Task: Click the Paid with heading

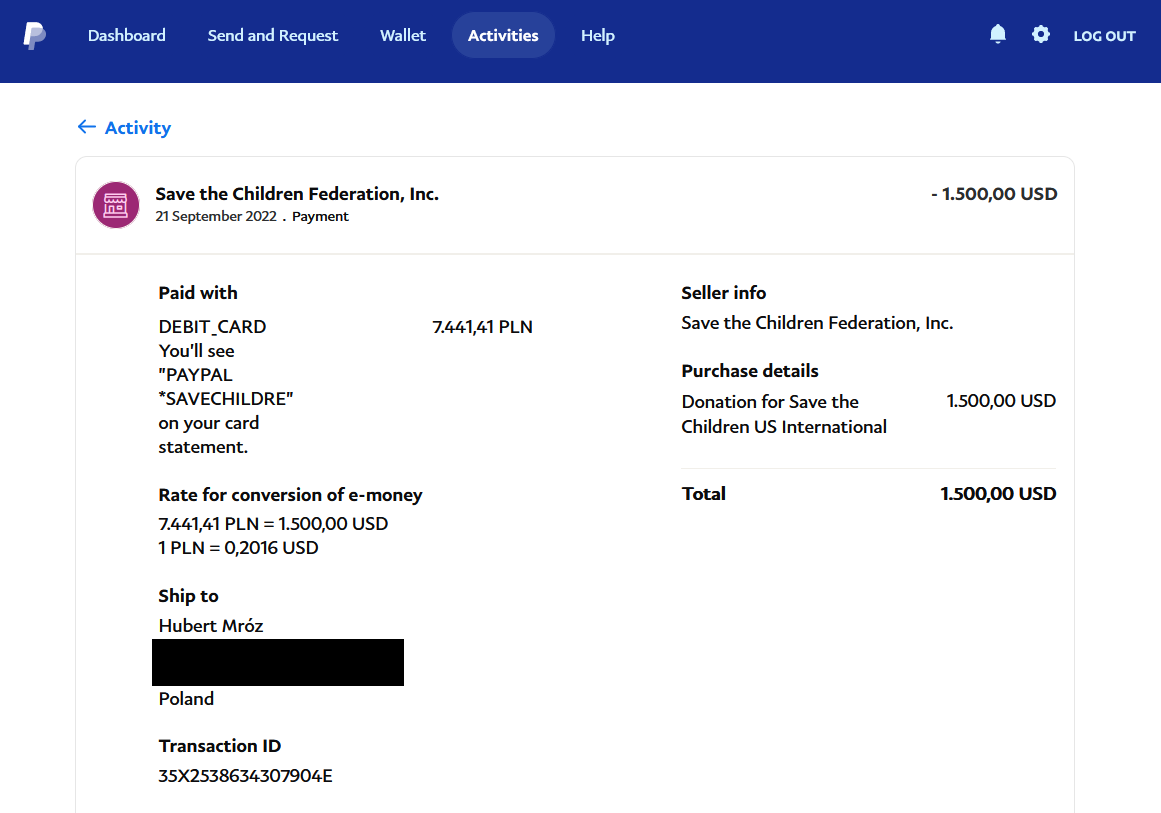Action: tap(198, 293)
